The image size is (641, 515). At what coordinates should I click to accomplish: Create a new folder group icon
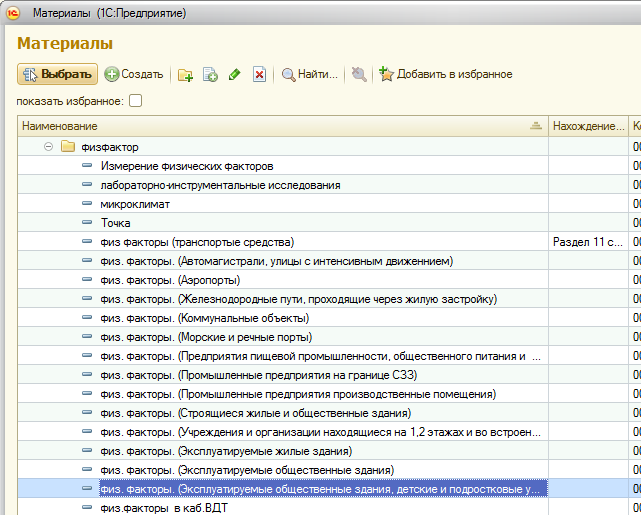(185, 75)
